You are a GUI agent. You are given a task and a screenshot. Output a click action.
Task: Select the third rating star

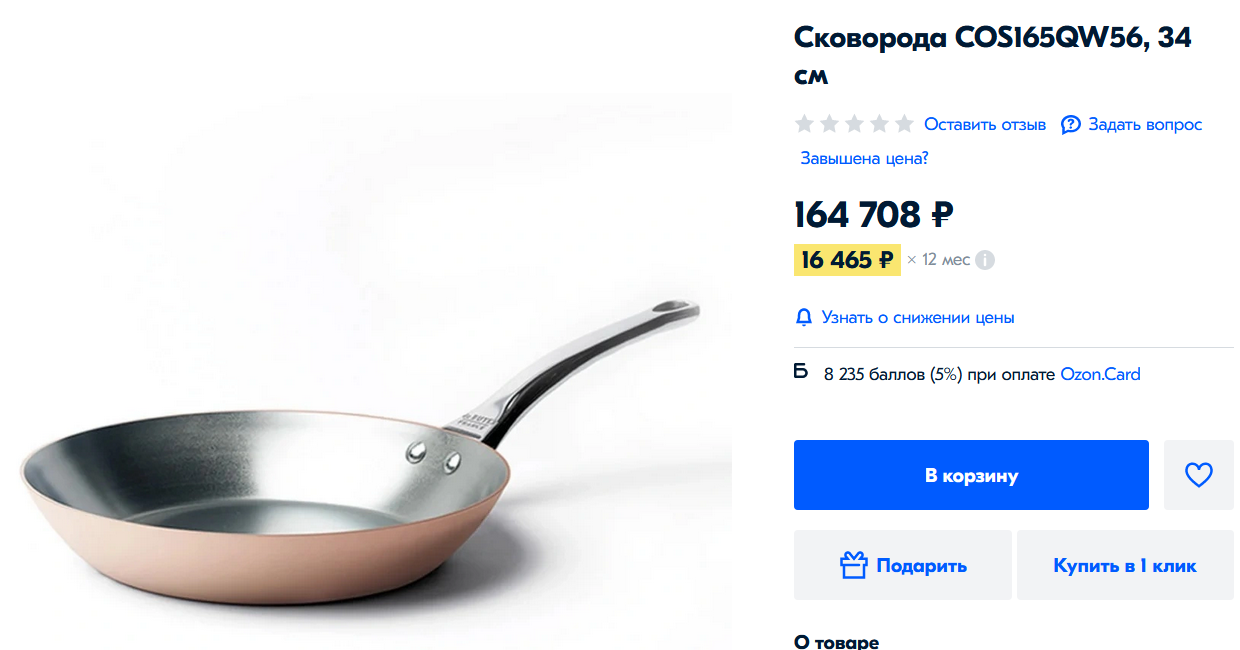tap(854, 124)
